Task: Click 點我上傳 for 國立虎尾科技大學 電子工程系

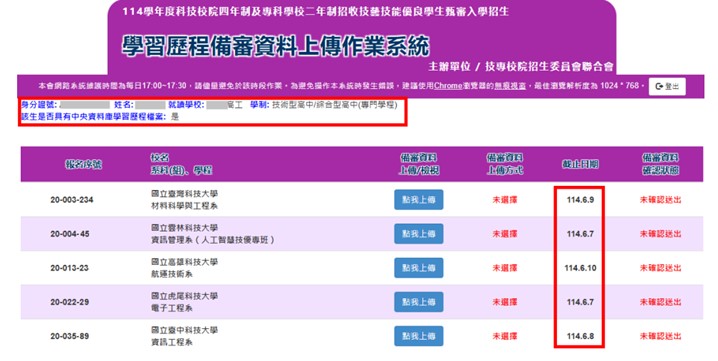Action: [419, 302]
